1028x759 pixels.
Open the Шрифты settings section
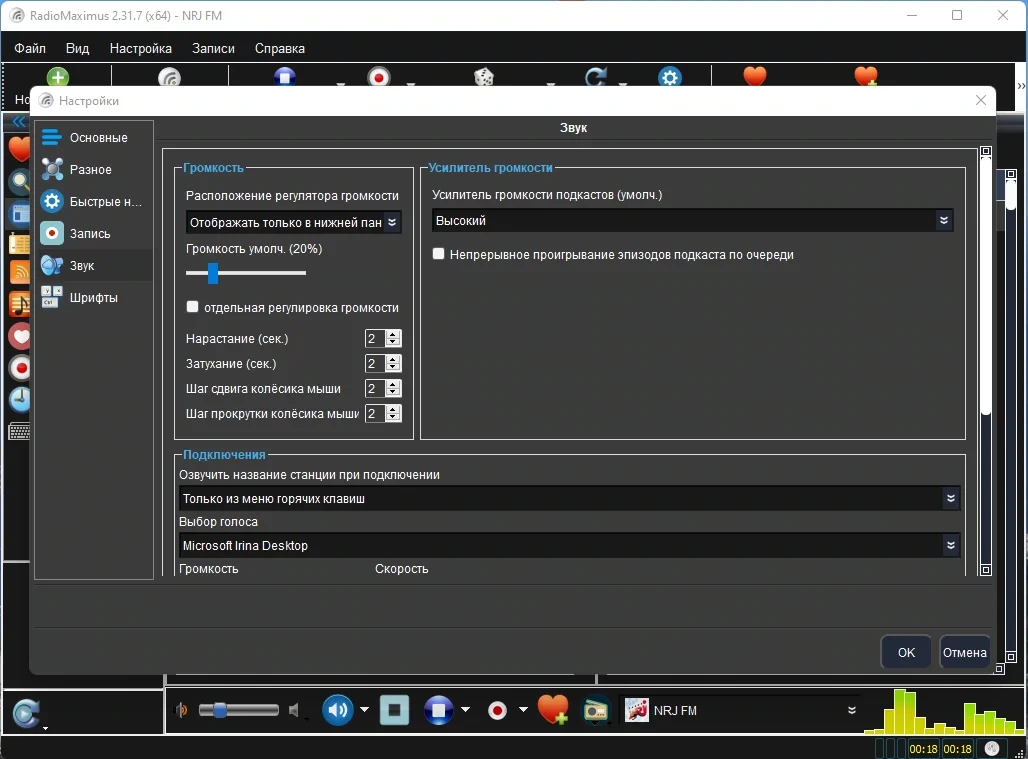[94, 298]
